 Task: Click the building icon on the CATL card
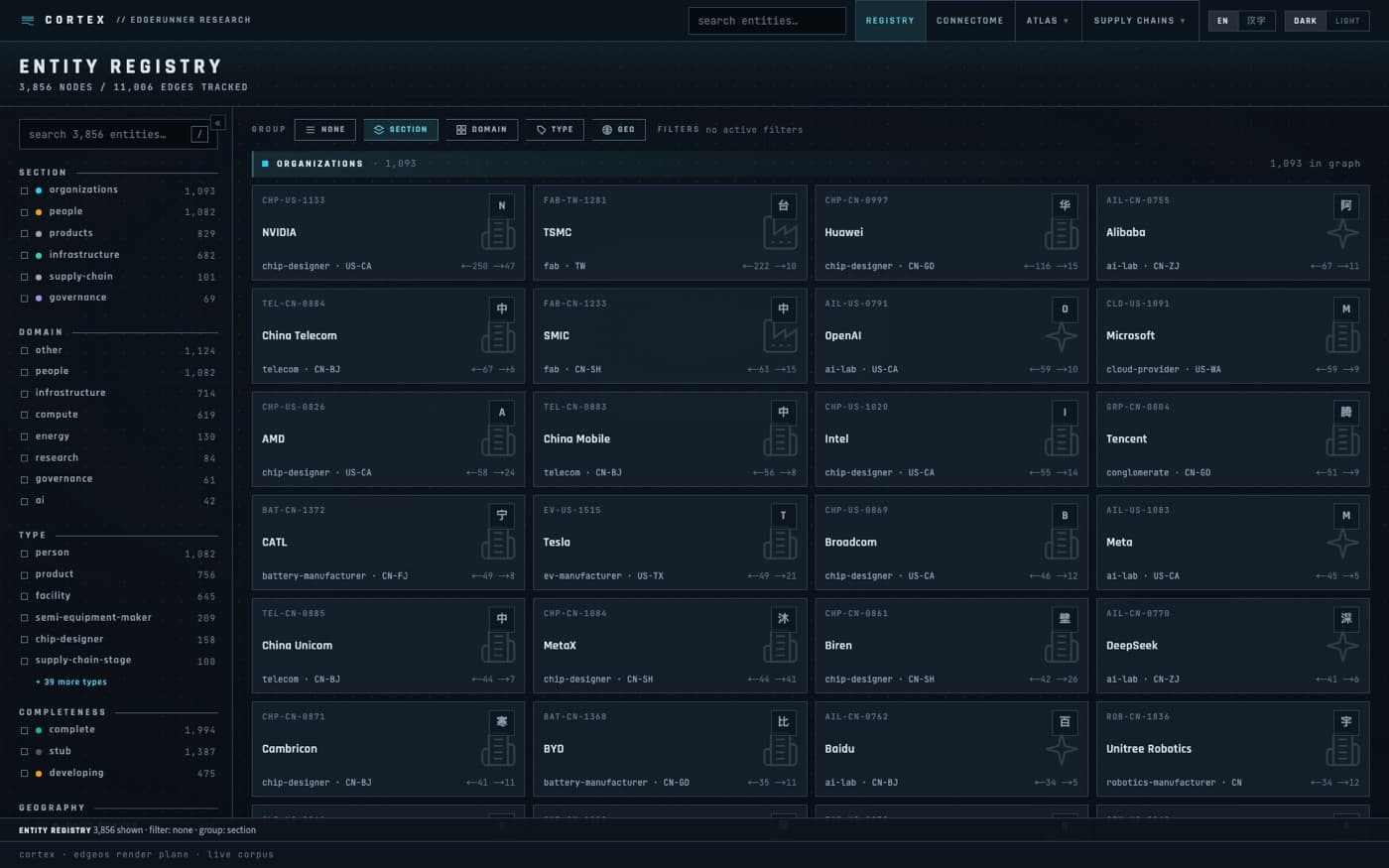click(x=498, y=544)
